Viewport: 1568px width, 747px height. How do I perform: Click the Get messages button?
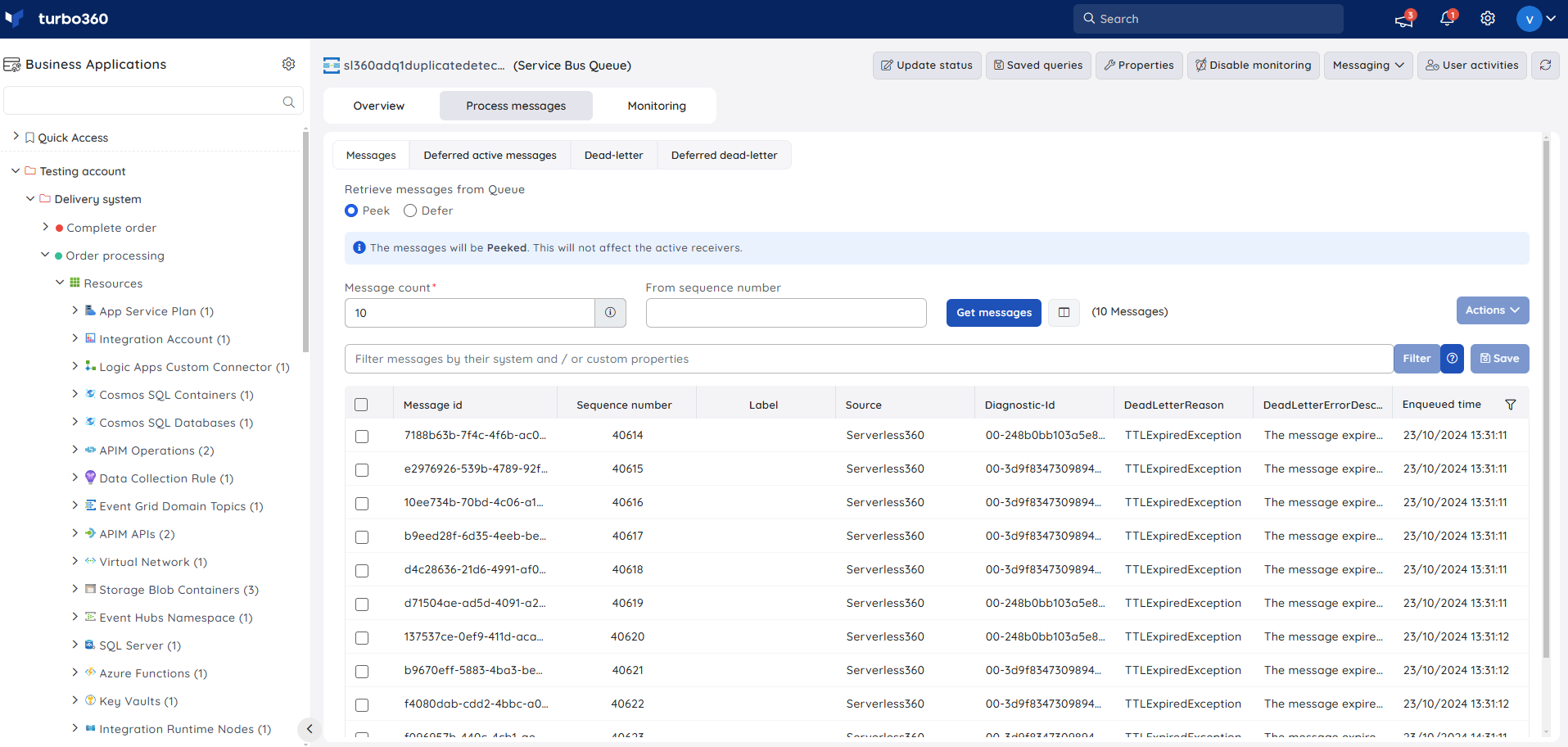coord(993,312)
